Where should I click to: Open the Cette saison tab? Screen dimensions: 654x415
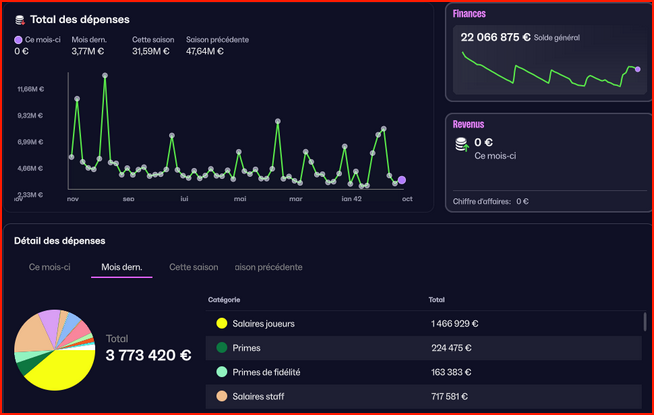[x=193, y=267]
